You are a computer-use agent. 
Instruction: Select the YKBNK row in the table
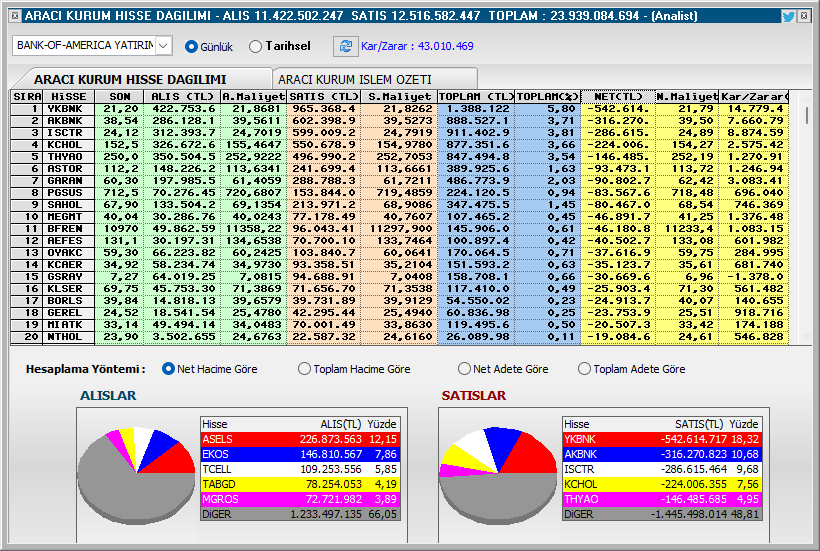point(400,109)
